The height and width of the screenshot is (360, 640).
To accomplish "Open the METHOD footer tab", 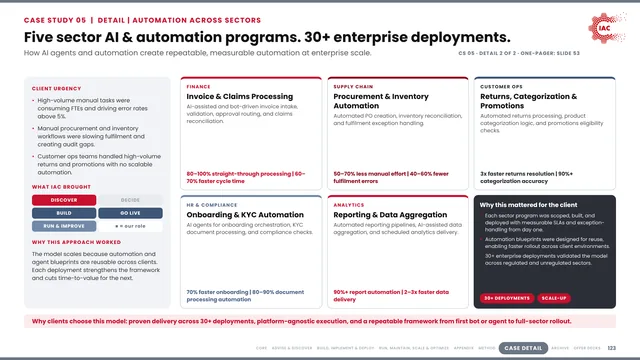I will pos(487,348).
